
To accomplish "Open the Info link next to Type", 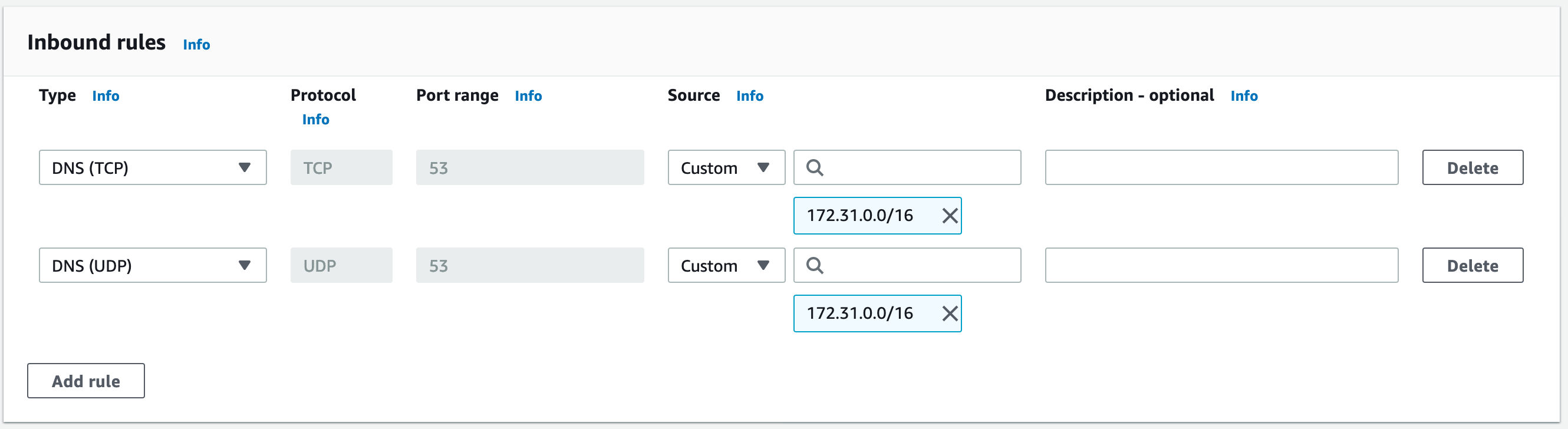I will tap(106, 96).
